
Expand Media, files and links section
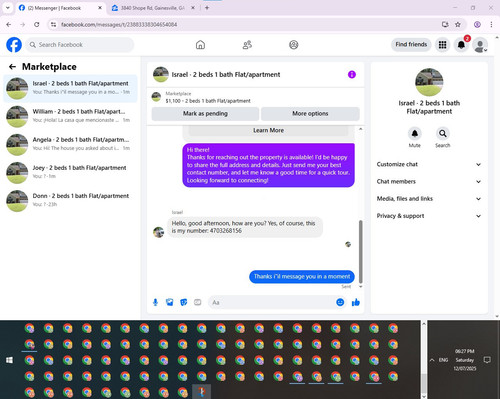tap(429, 199)
